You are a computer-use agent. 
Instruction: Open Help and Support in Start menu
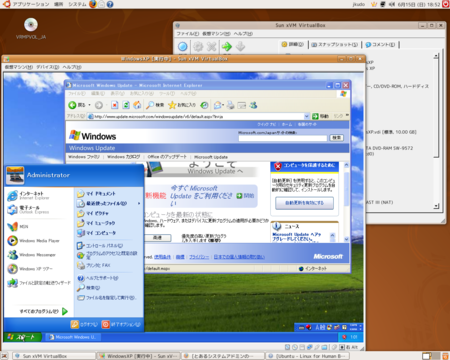pos(98,278)
